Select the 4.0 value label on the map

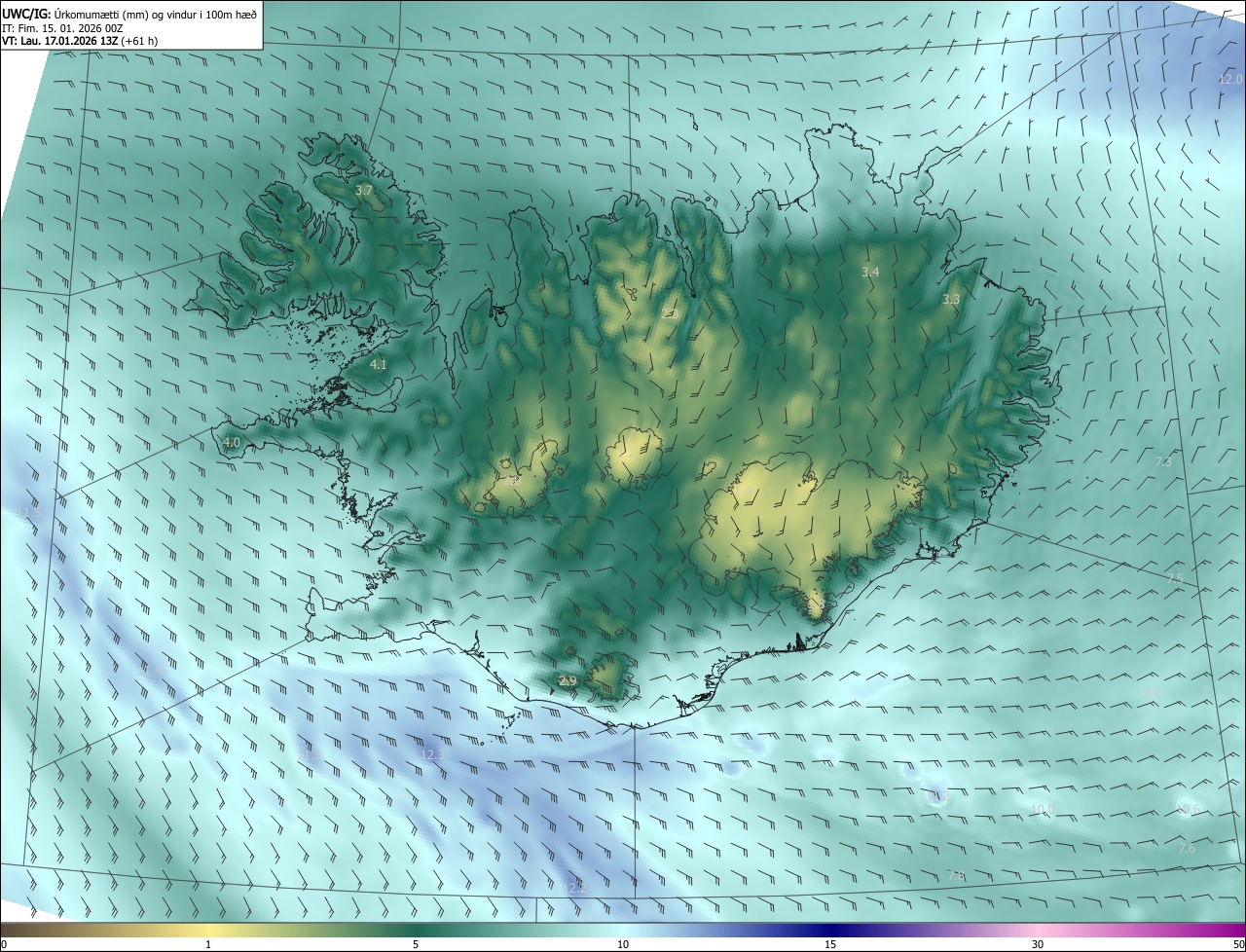coord(232,442)
